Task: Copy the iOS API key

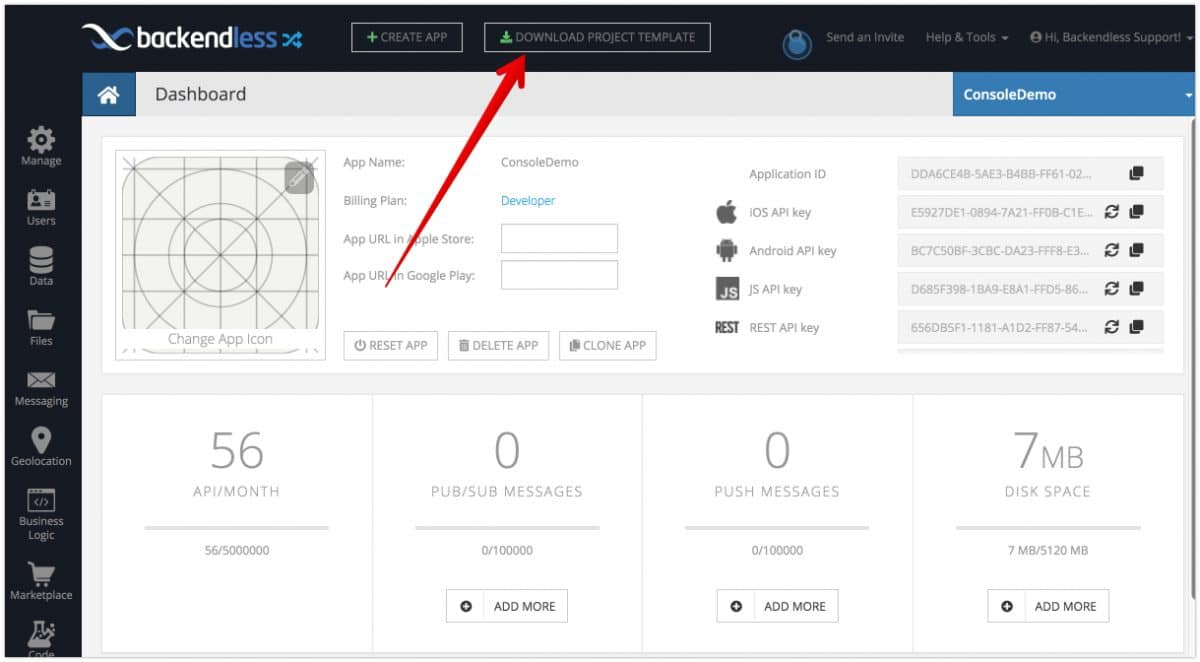Action: 1136,212
